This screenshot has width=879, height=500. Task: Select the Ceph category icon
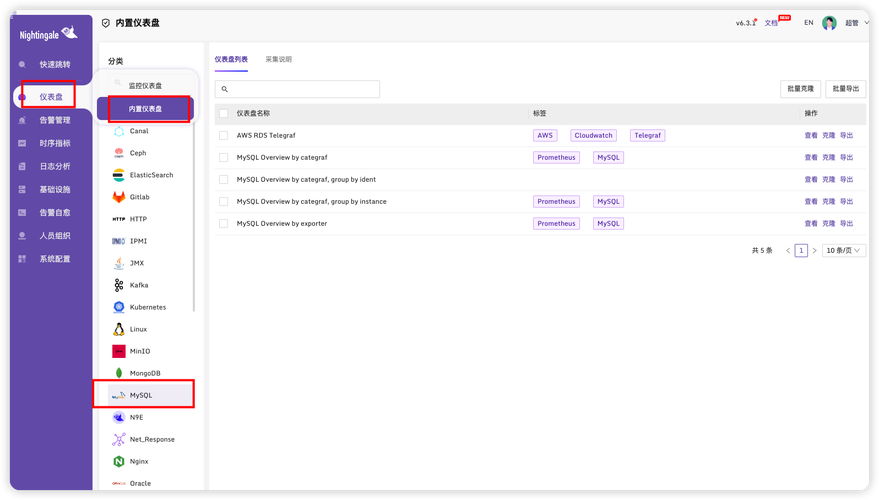point(119,153)
